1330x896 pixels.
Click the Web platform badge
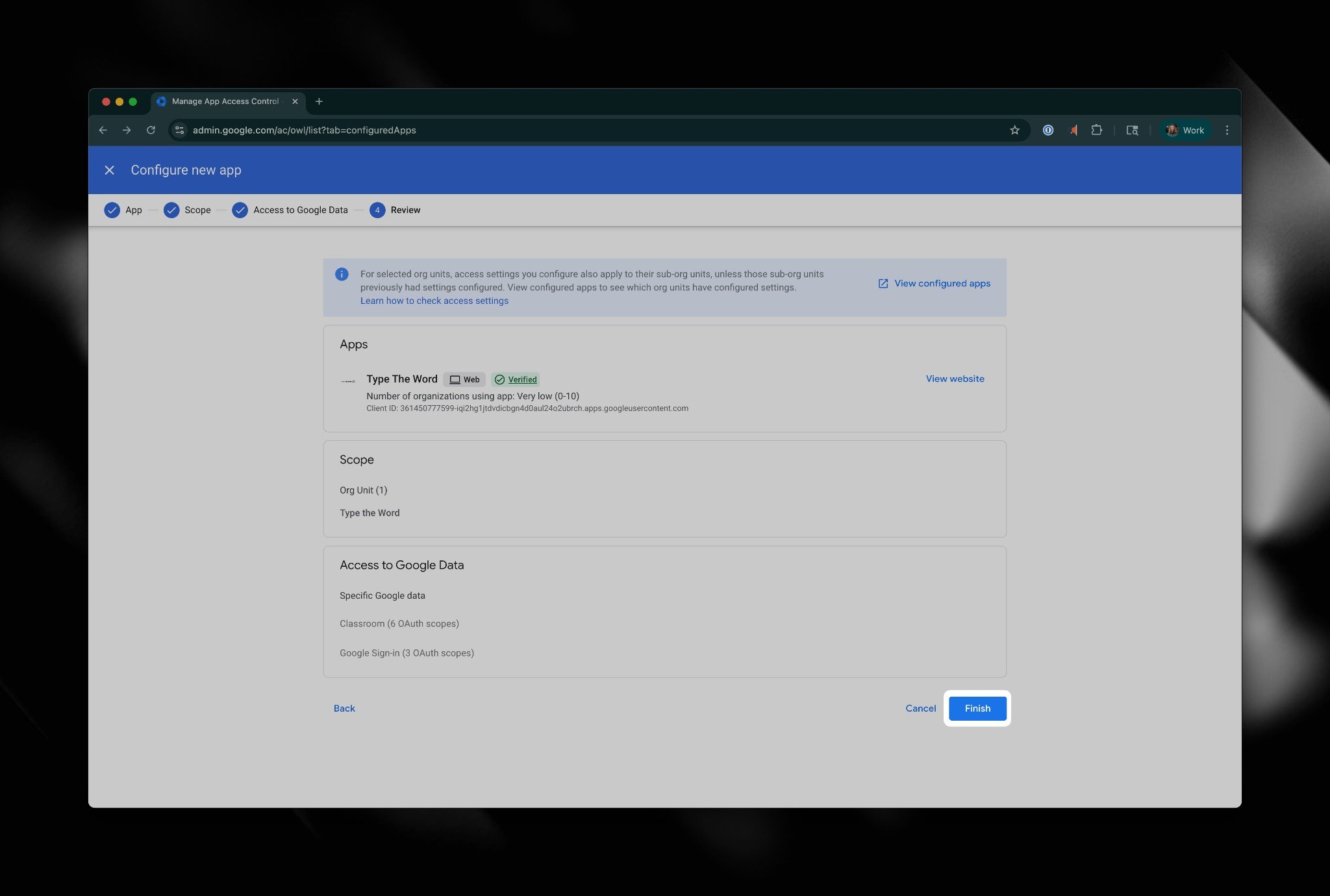(x=464, y=380)
